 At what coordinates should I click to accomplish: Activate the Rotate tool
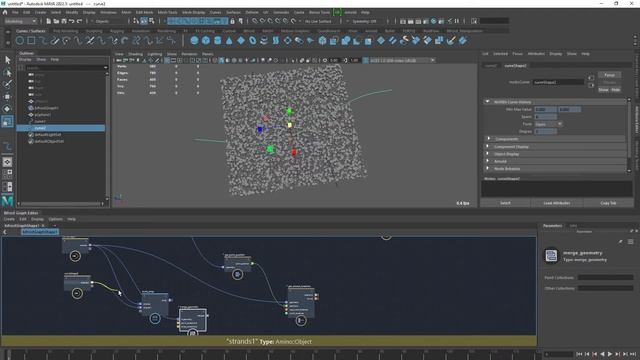coord(7,109)
